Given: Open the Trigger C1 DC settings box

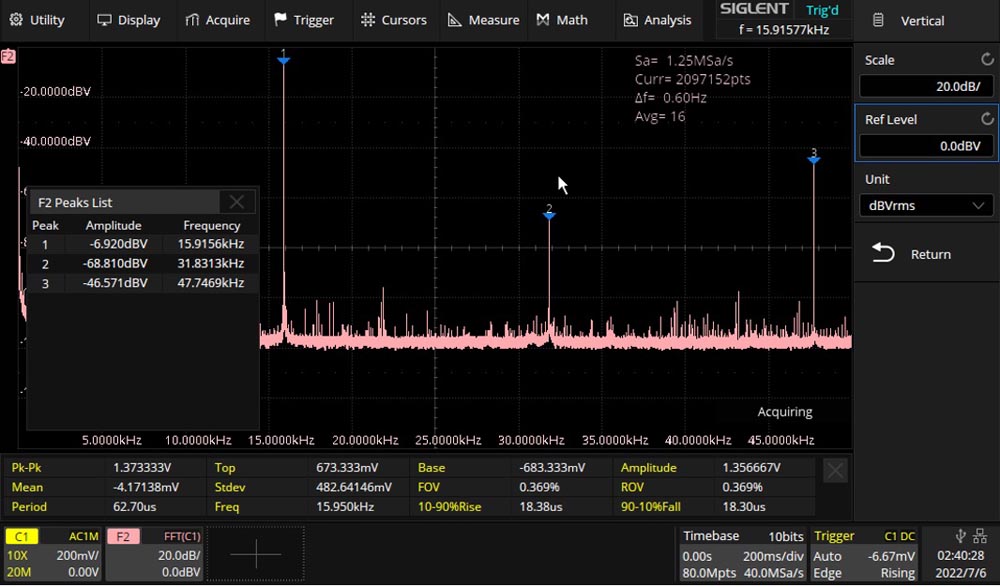Looking at the screenshot, I should pos(865,554).
